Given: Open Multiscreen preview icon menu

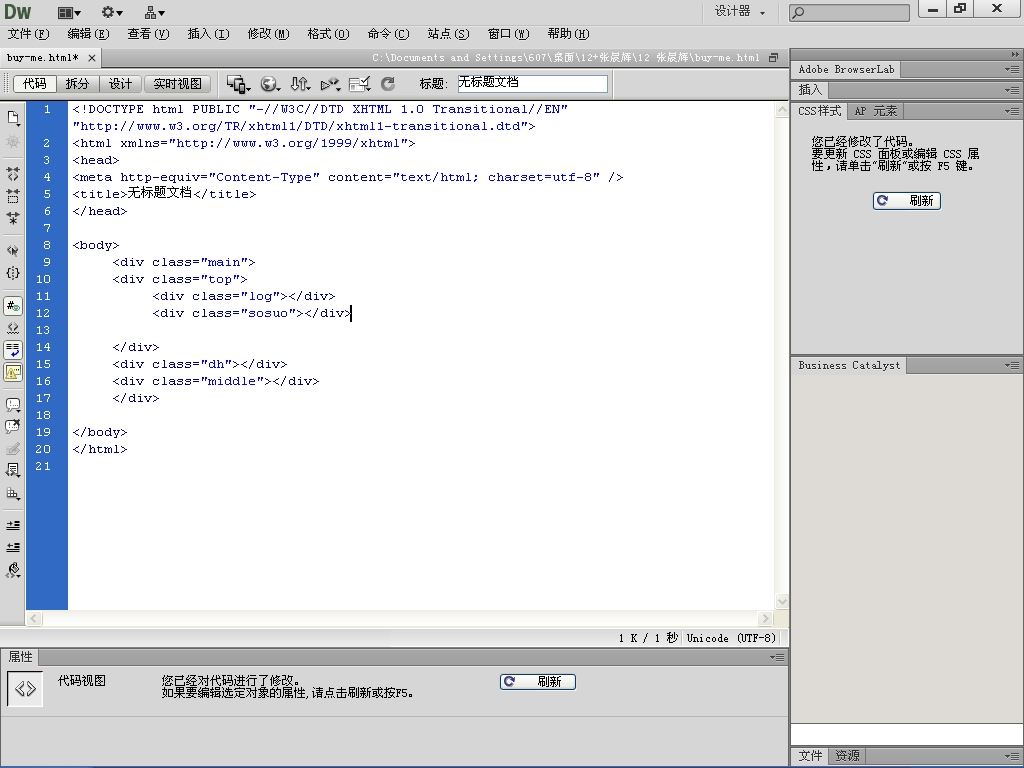Looking at the screenshot, I should (238, 84).
